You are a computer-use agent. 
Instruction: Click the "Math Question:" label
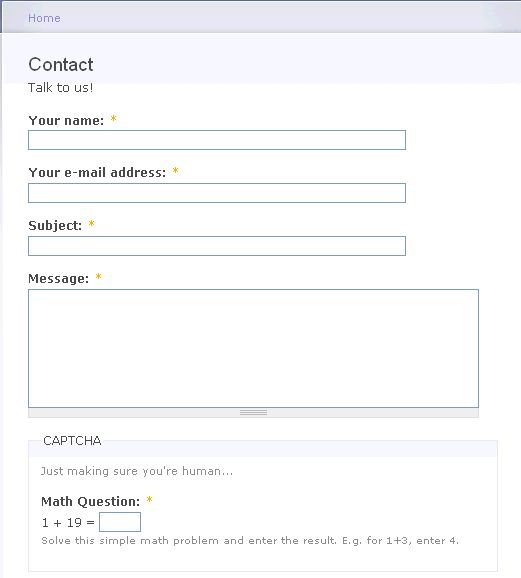[x=91, y=502]
